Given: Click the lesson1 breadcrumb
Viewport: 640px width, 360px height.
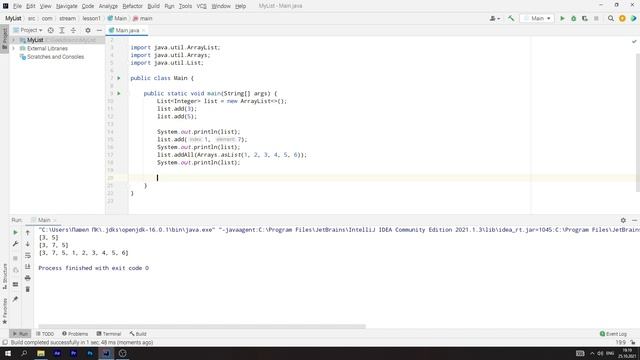Looking at the screenshot, I should 91,18.
